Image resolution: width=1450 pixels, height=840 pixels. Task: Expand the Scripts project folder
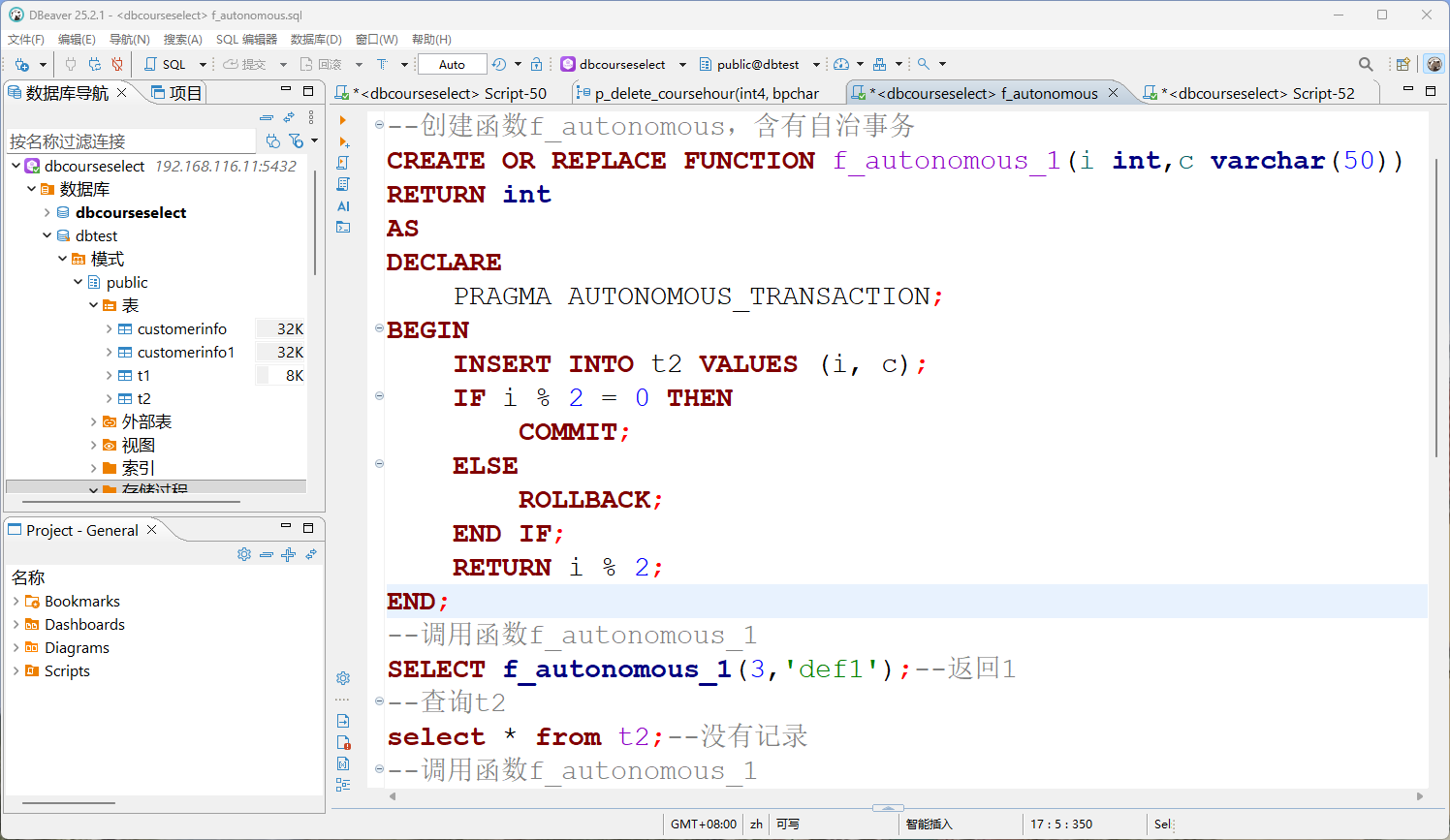point(16,670)
